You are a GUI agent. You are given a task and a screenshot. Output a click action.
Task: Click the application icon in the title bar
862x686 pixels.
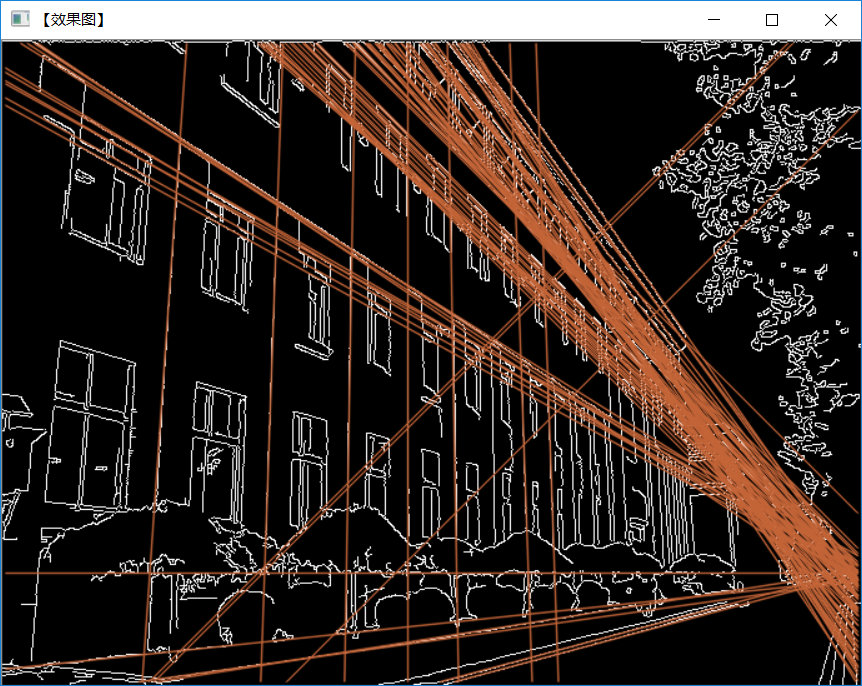(x=18, y=20)
